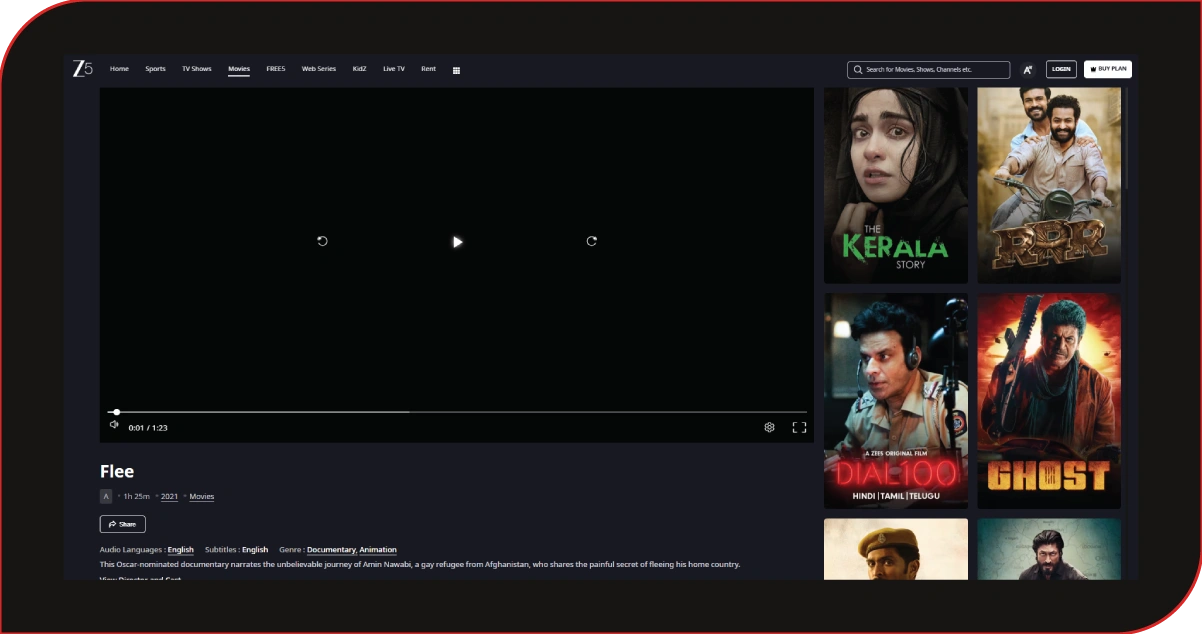Click the English subtitles value
Image resolution: width=1202 pixels, height=634 pixels.
pos(255,550)
